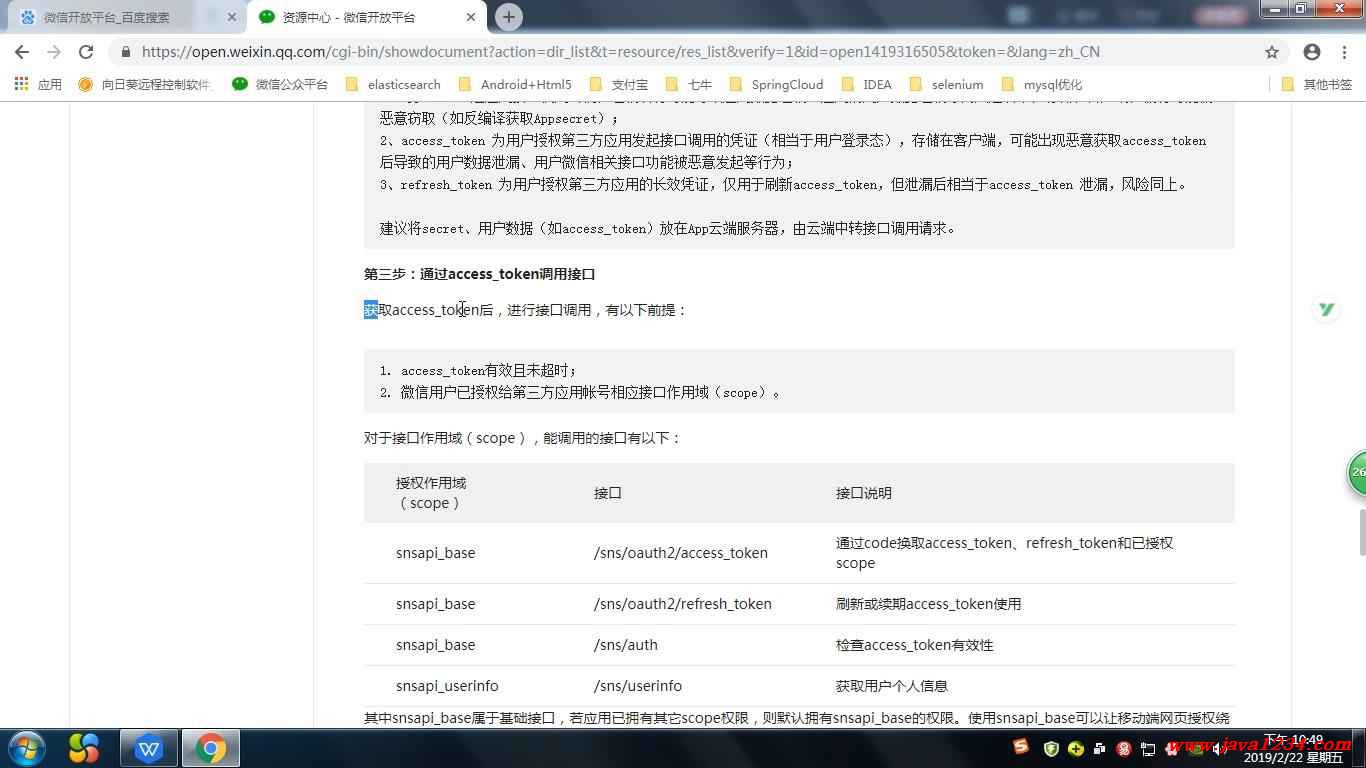Click text 检查access_token有效性
This screenshot has height=768, width=1366.
(x=914, y=645)
